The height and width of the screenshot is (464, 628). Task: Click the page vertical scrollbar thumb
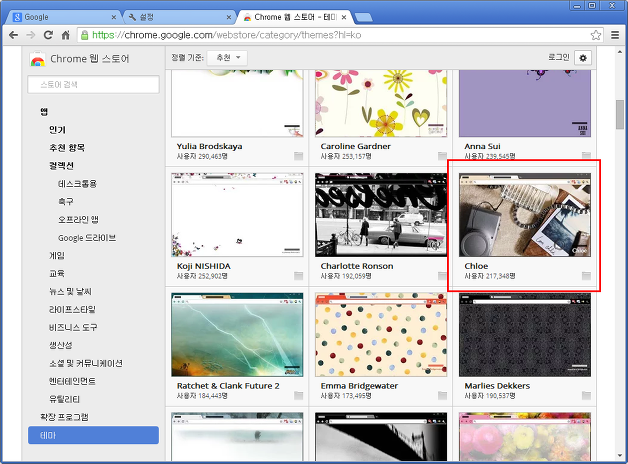click(620, 114)
